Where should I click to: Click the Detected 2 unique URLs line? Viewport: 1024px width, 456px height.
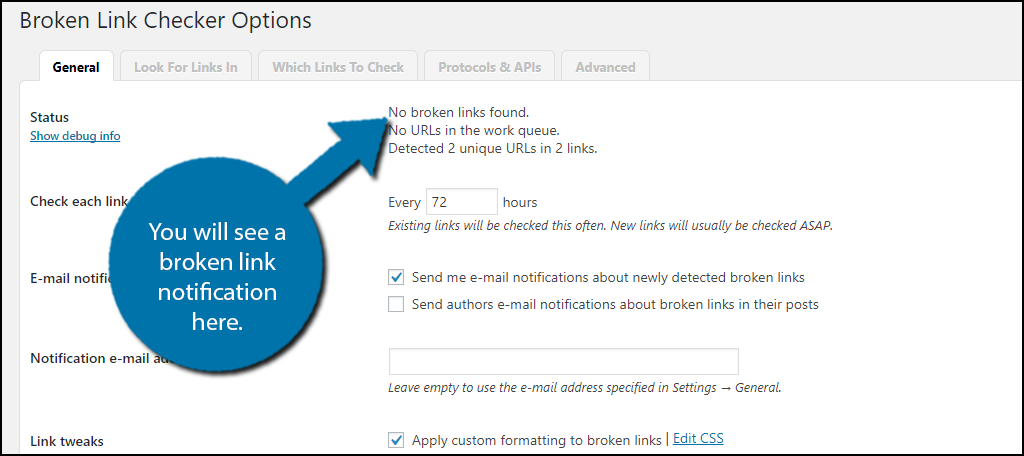(x=492, y=148)
